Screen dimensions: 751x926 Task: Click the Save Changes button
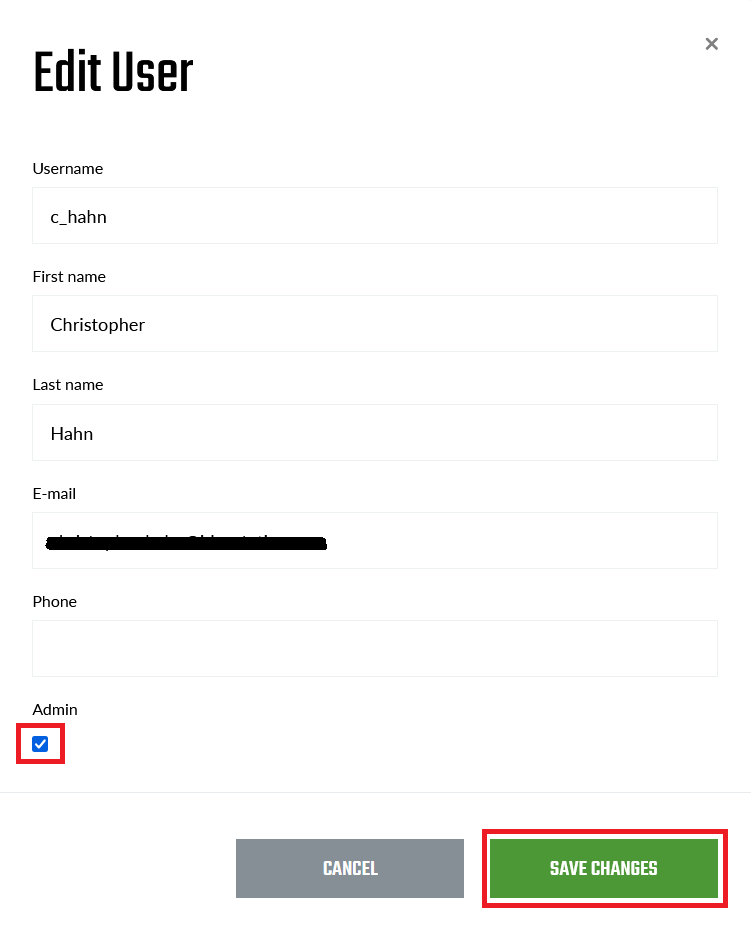604,868
